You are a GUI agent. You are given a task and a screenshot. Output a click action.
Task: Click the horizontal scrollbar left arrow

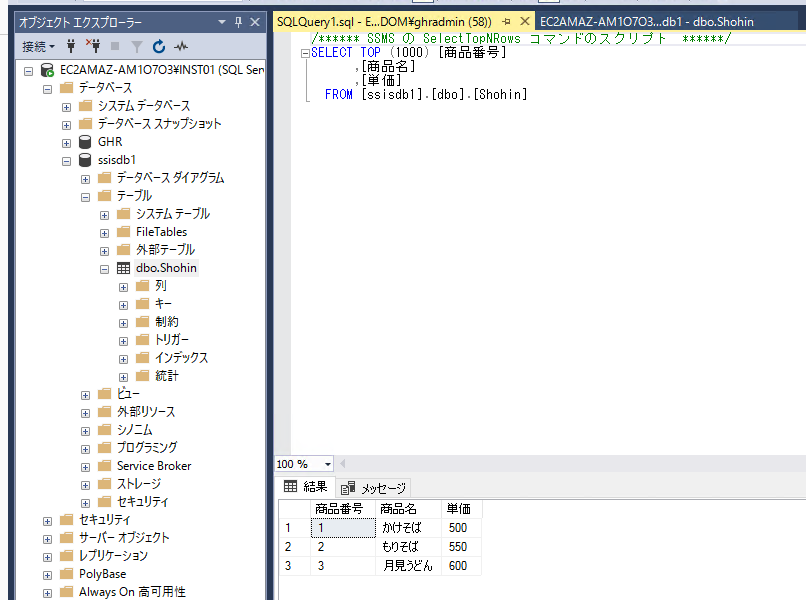[x=342, y=464]
